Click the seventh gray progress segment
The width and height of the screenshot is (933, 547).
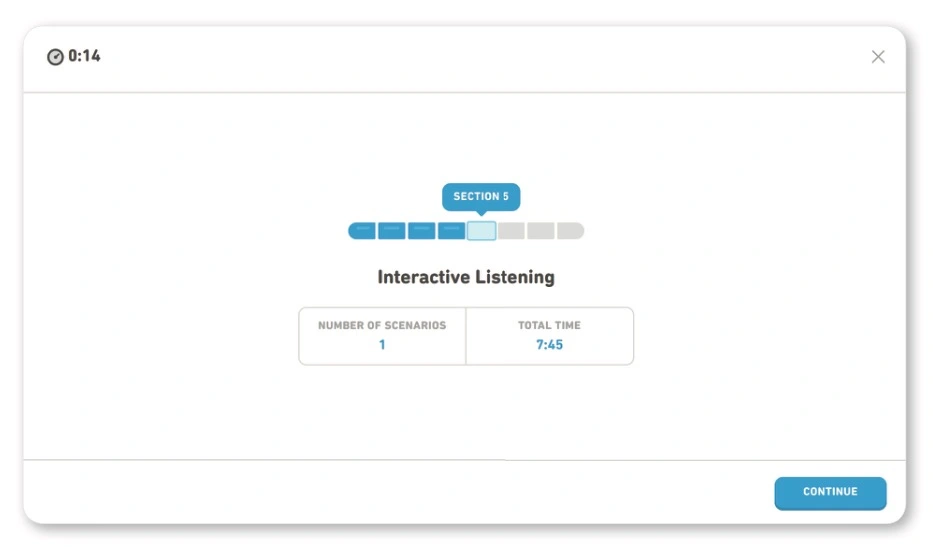541,231
